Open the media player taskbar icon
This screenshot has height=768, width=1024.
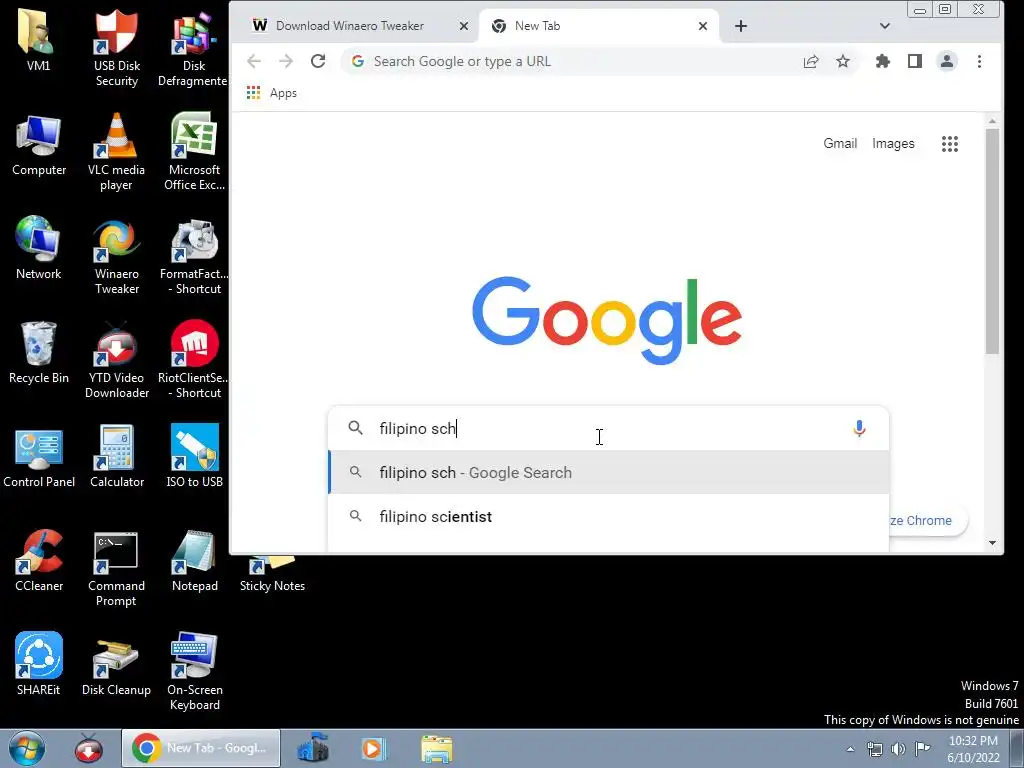click(373, 749)
